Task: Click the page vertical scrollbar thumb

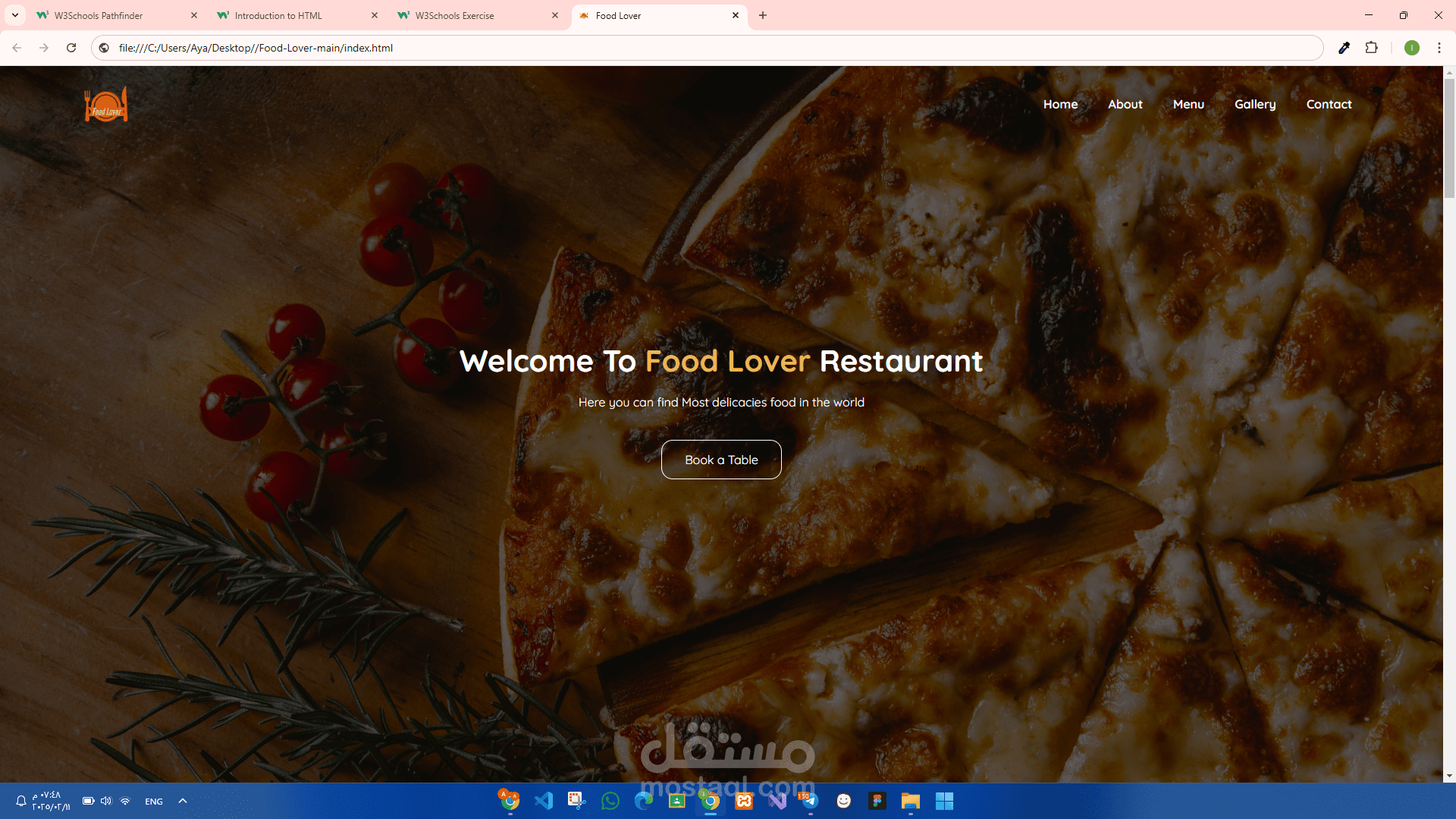Action: [x=1449, y=136]
